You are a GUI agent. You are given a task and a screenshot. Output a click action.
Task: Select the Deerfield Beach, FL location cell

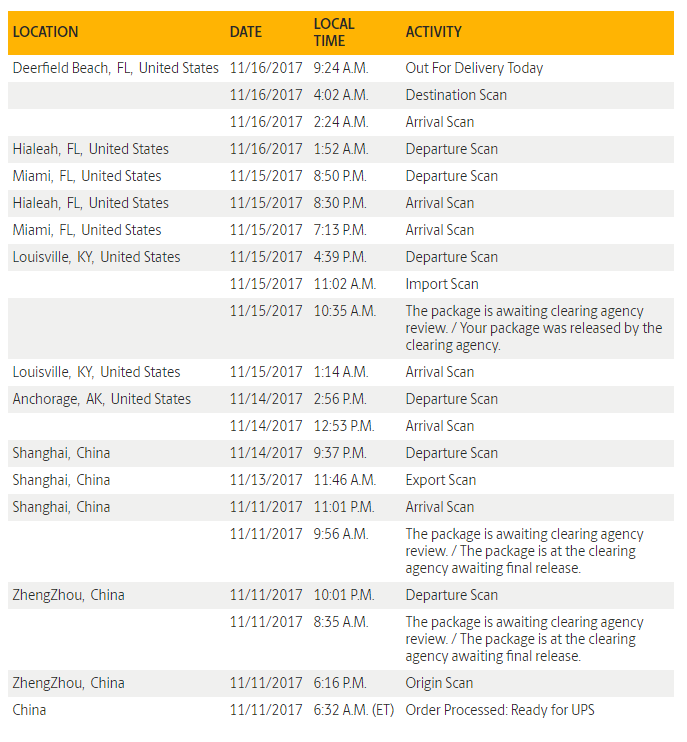pyautogui.click(x=115, y=68)
